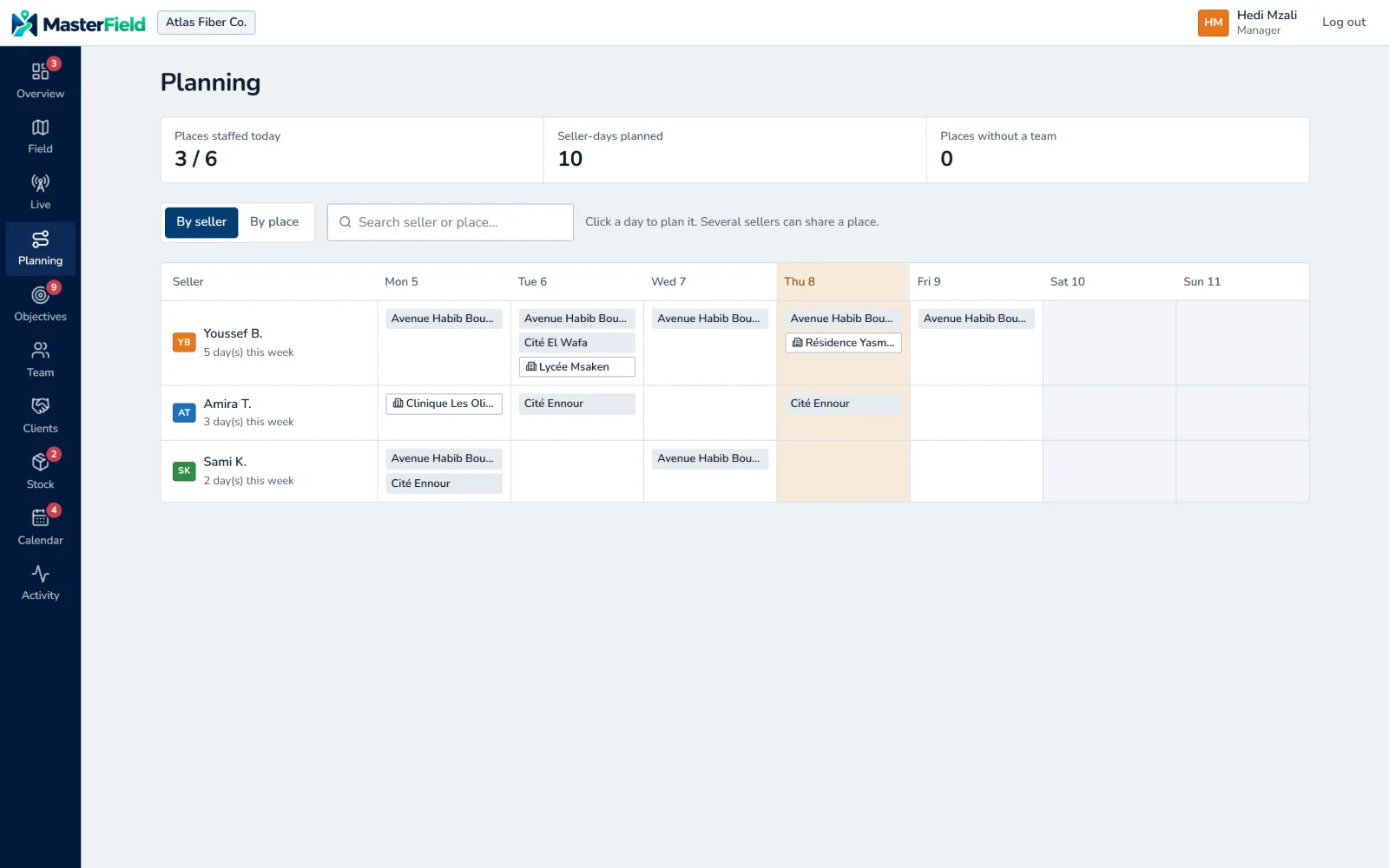Switch to By seller view
The height and width of the screenshot is (868, 1389).
(201, 222)
